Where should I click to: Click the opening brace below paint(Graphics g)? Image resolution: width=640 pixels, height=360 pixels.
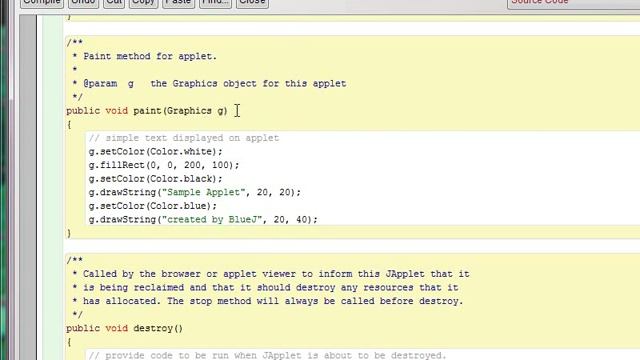pyautogui.click(x=69, y=124)
